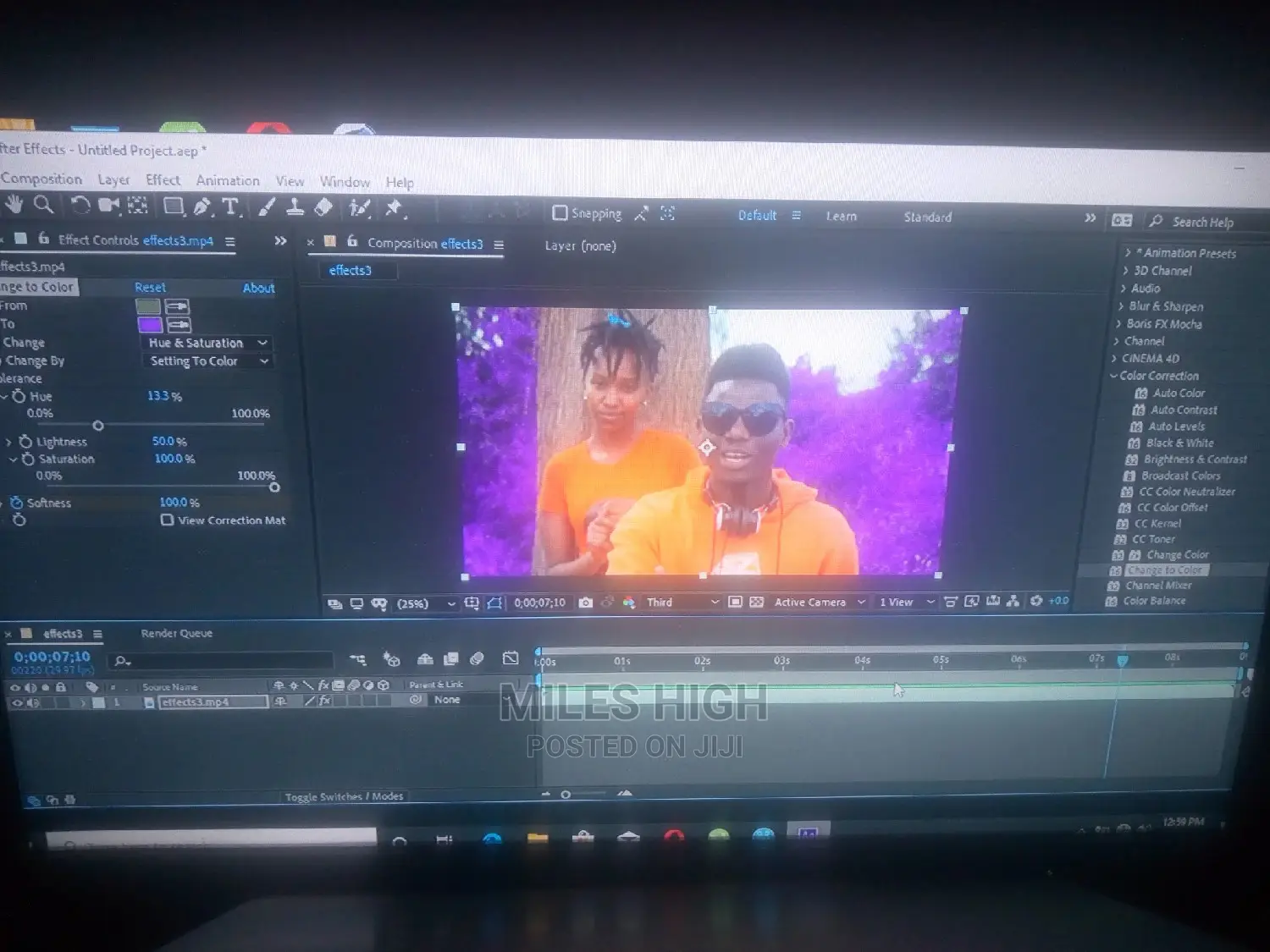1270x952 pixels.
Task: Select the Pan Behind anchor tool
Action: click(137, 205)
